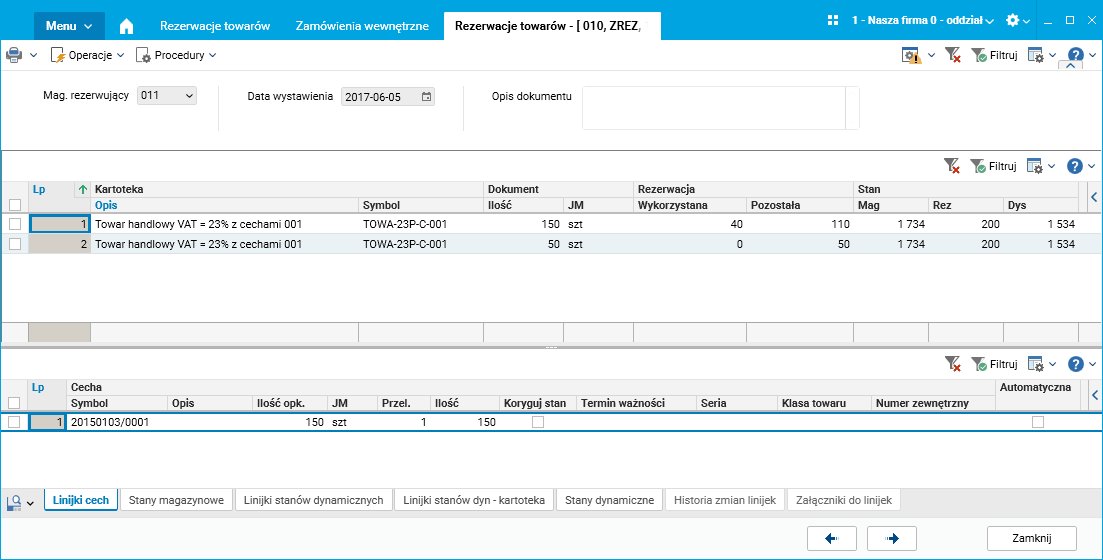Go to previous document with left arrow
1103x560 pixels.
[x=831, y=538]
